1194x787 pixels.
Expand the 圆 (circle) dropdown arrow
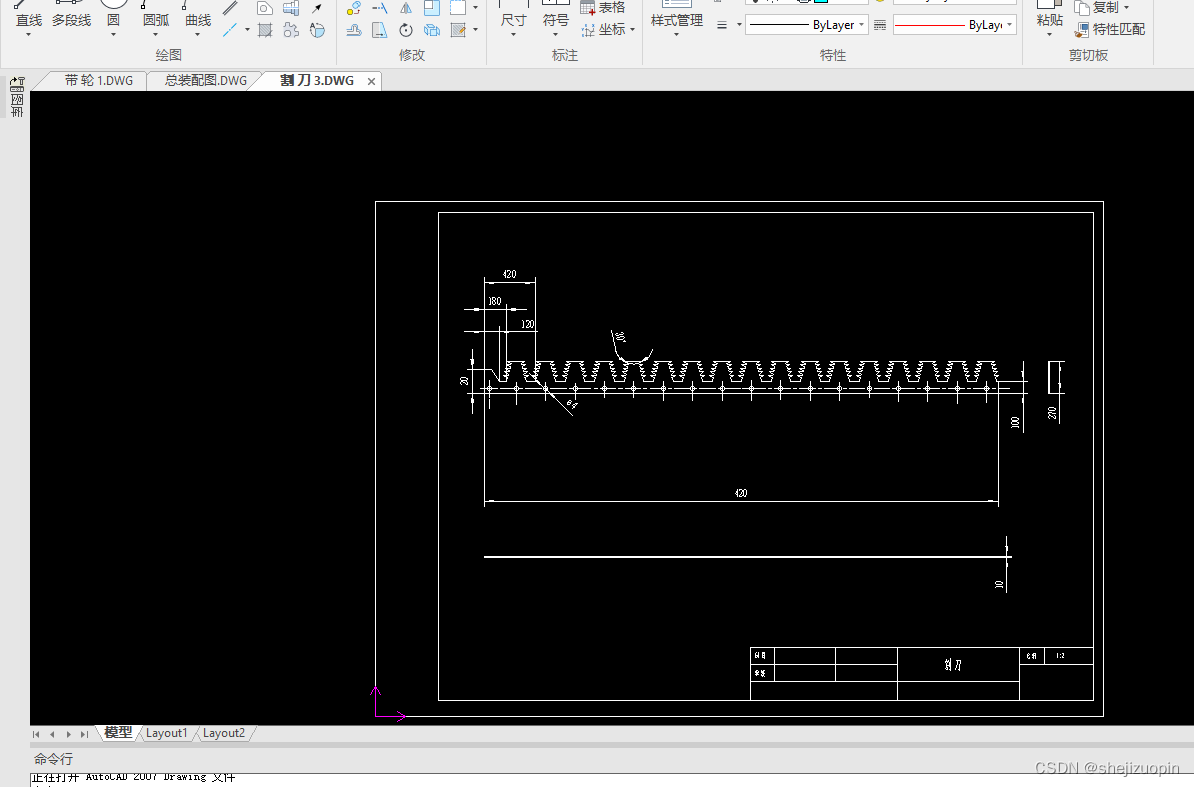pos(113,34)
